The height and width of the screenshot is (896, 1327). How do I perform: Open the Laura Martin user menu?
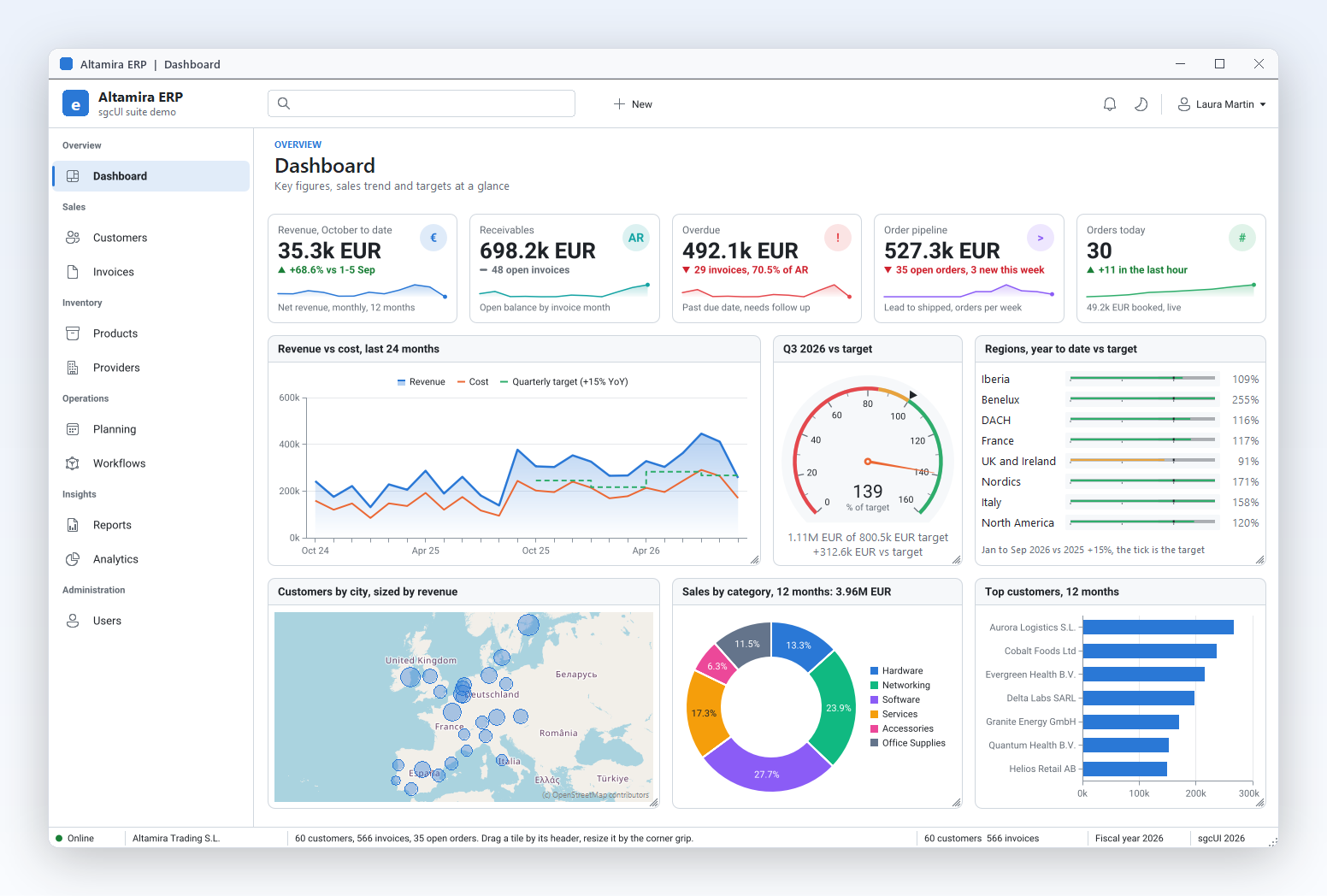1222,104
